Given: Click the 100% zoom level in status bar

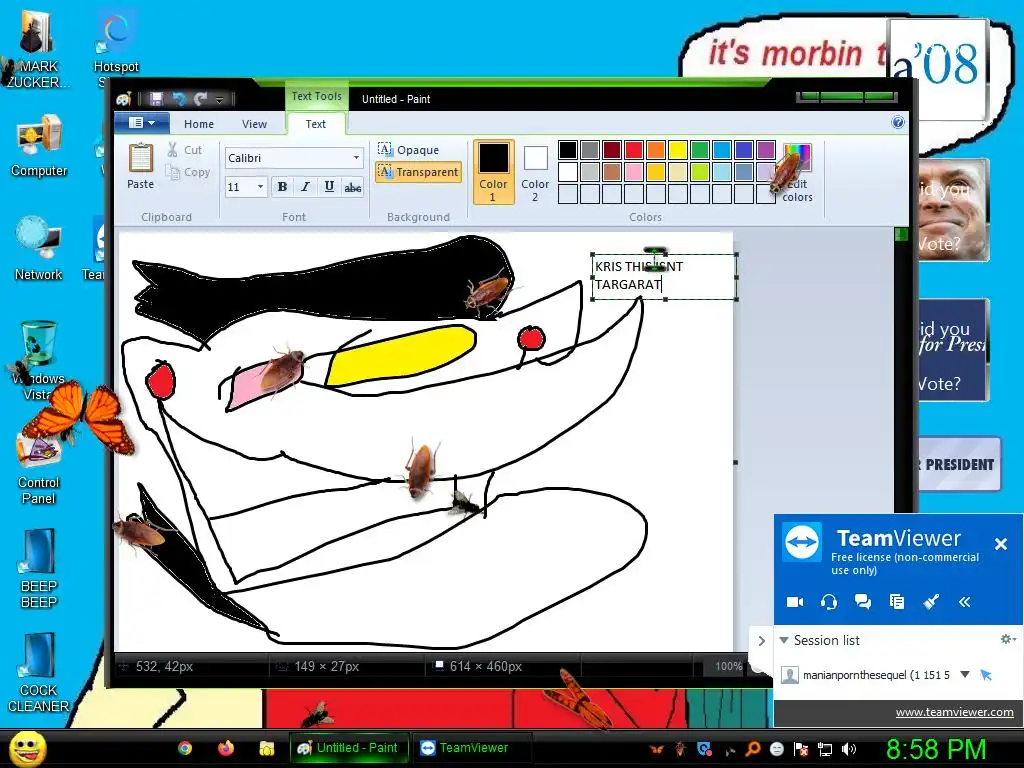Looking at the screenshot, I should pyautogui.click(x=728, y=666).
